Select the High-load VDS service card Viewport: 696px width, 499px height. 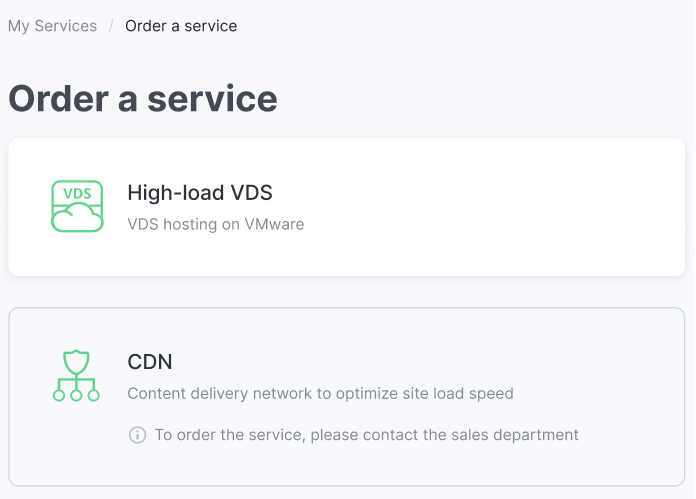(347, 207)
